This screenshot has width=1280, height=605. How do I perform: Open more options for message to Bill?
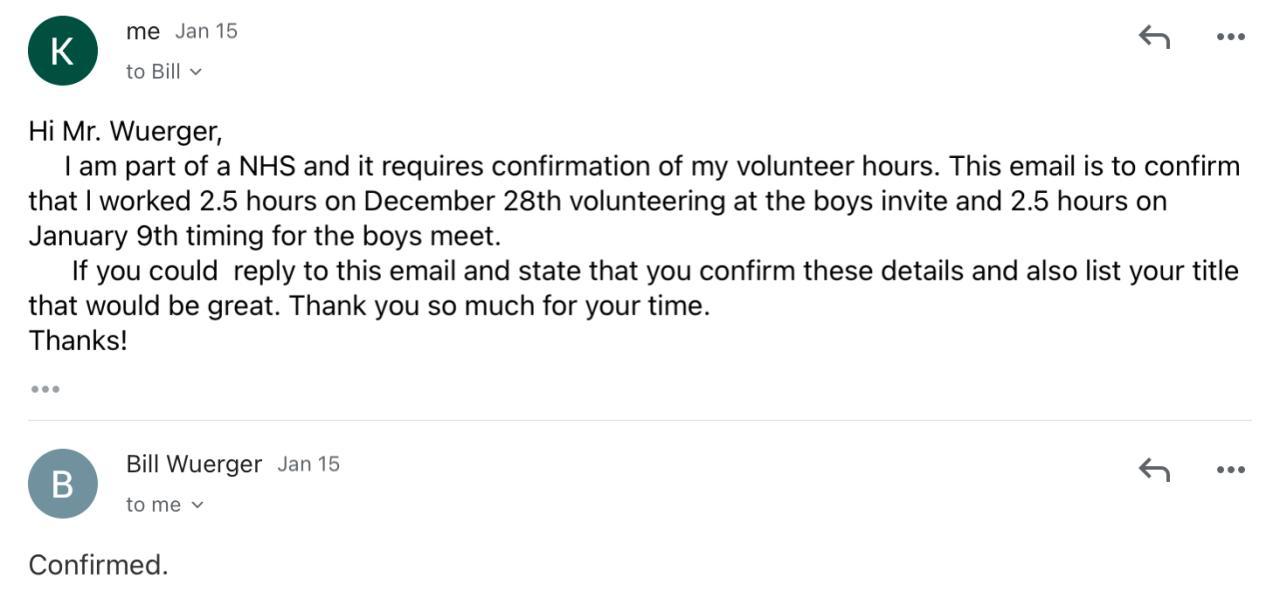click(x=1230, y=37)
